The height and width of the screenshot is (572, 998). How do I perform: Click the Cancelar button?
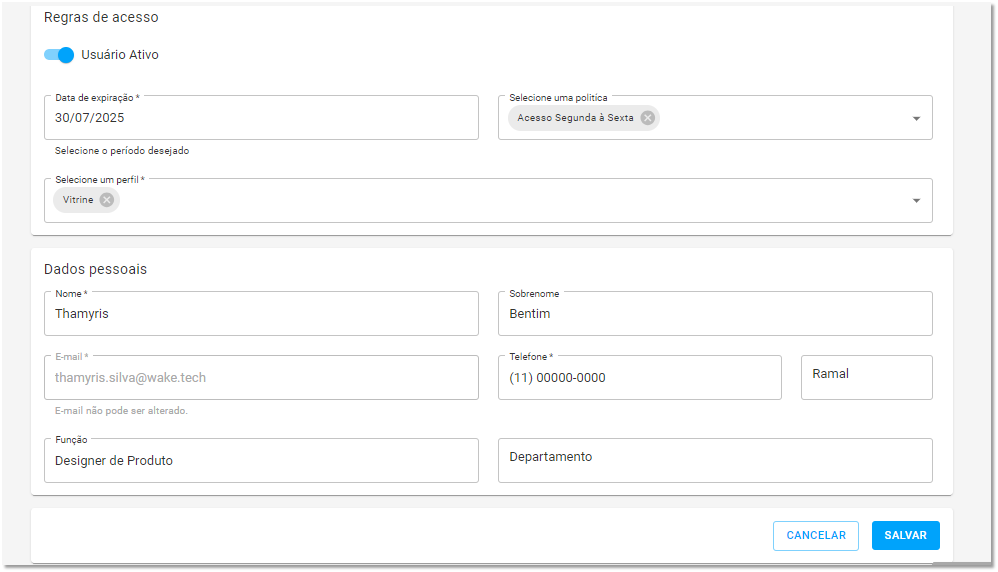815,536
